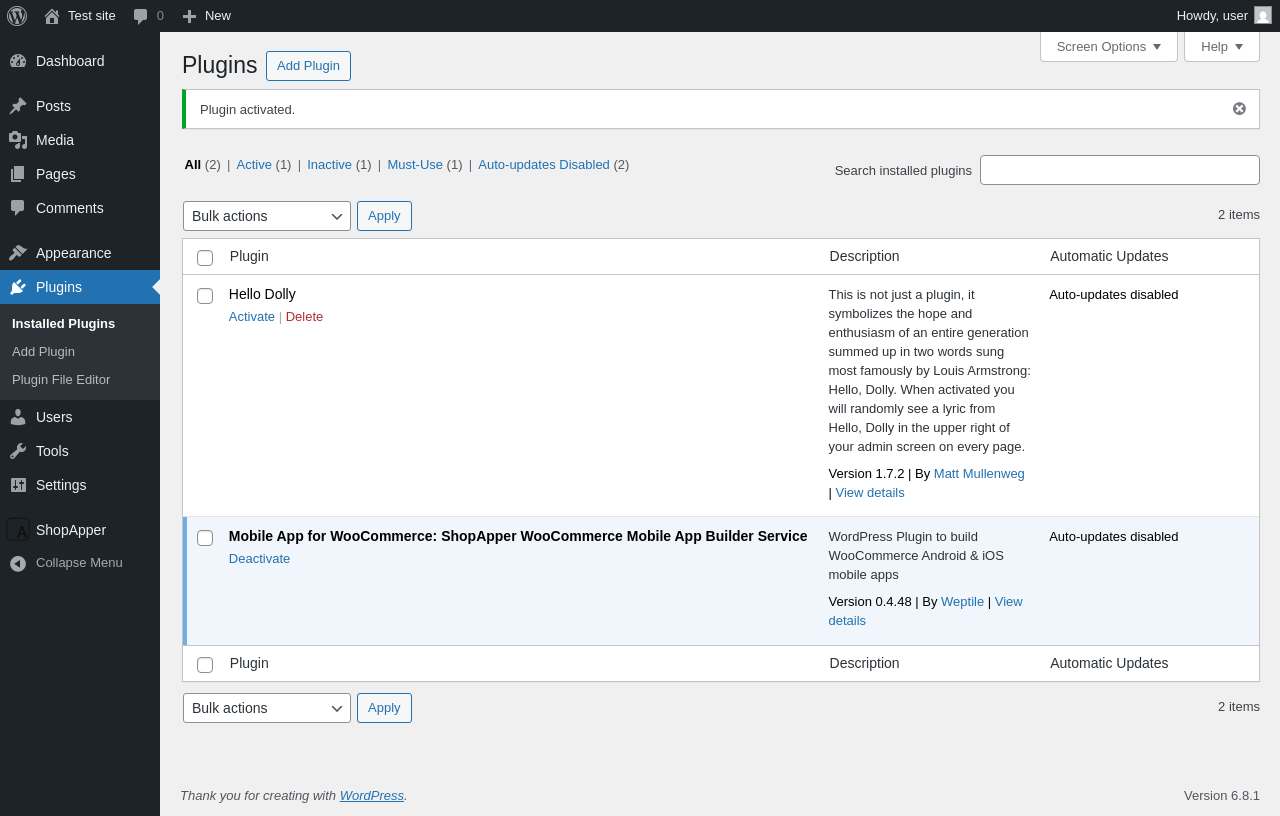Open Plugin File Editor submenu item
Image resolution: width=1280 pixels, height=816 pixels.
61,380
